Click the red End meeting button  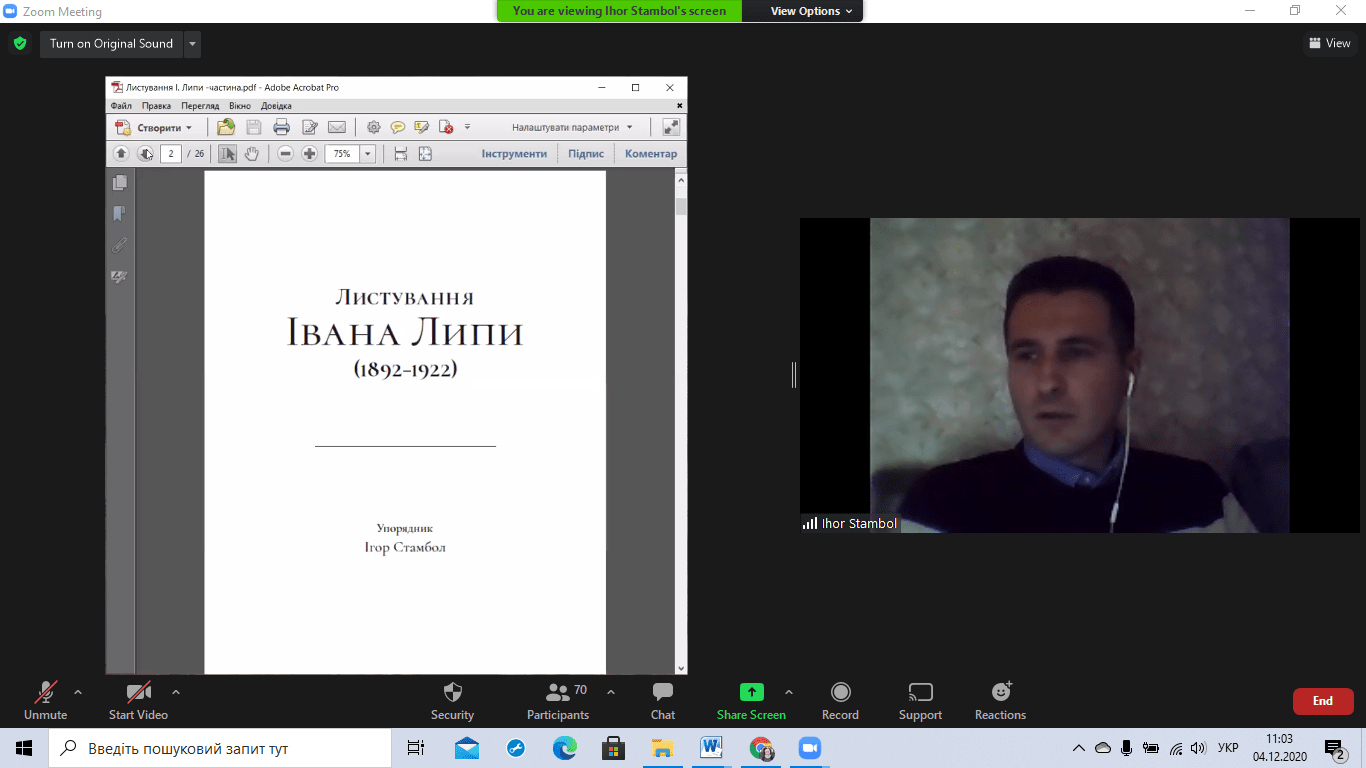pyautogui.click(x=1322, y=701)
